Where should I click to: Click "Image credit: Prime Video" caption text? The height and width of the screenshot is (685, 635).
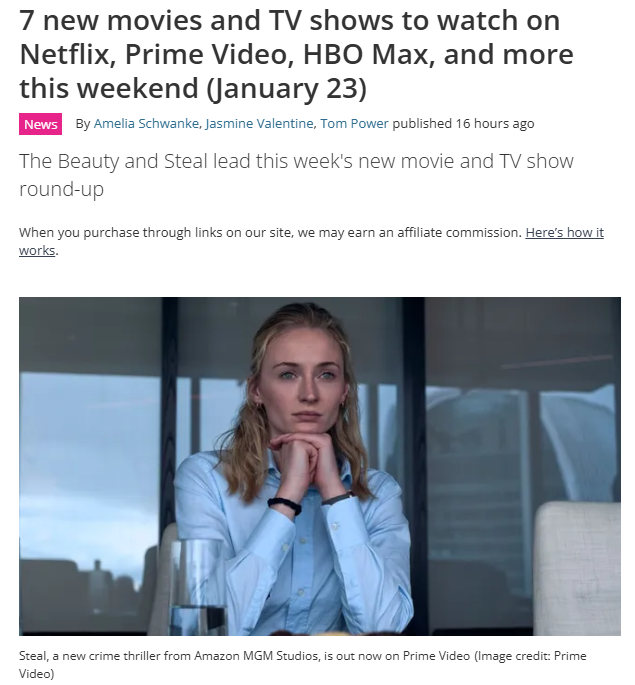[x=531, y=656]
